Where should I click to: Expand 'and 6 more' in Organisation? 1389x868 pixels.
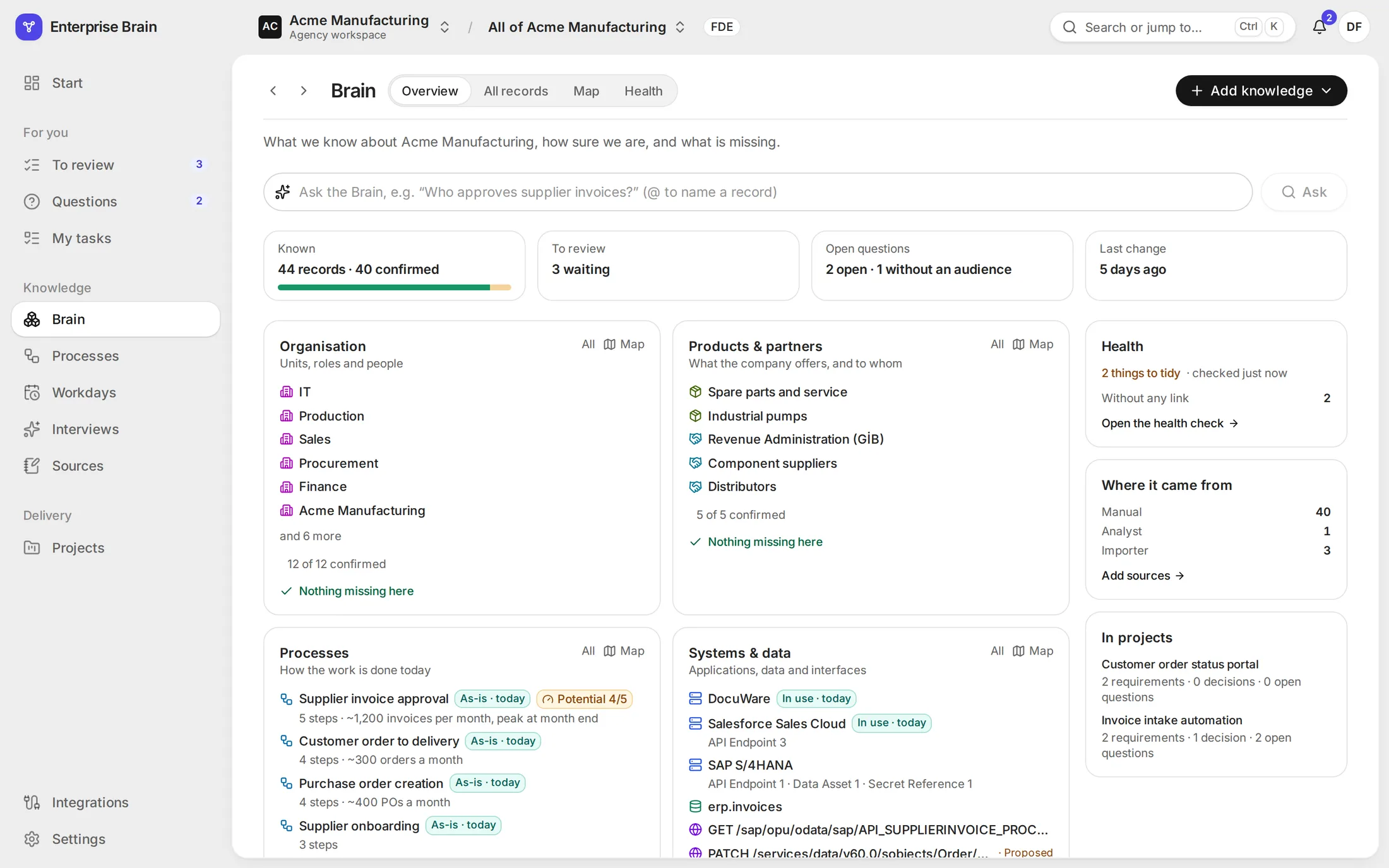311,536
